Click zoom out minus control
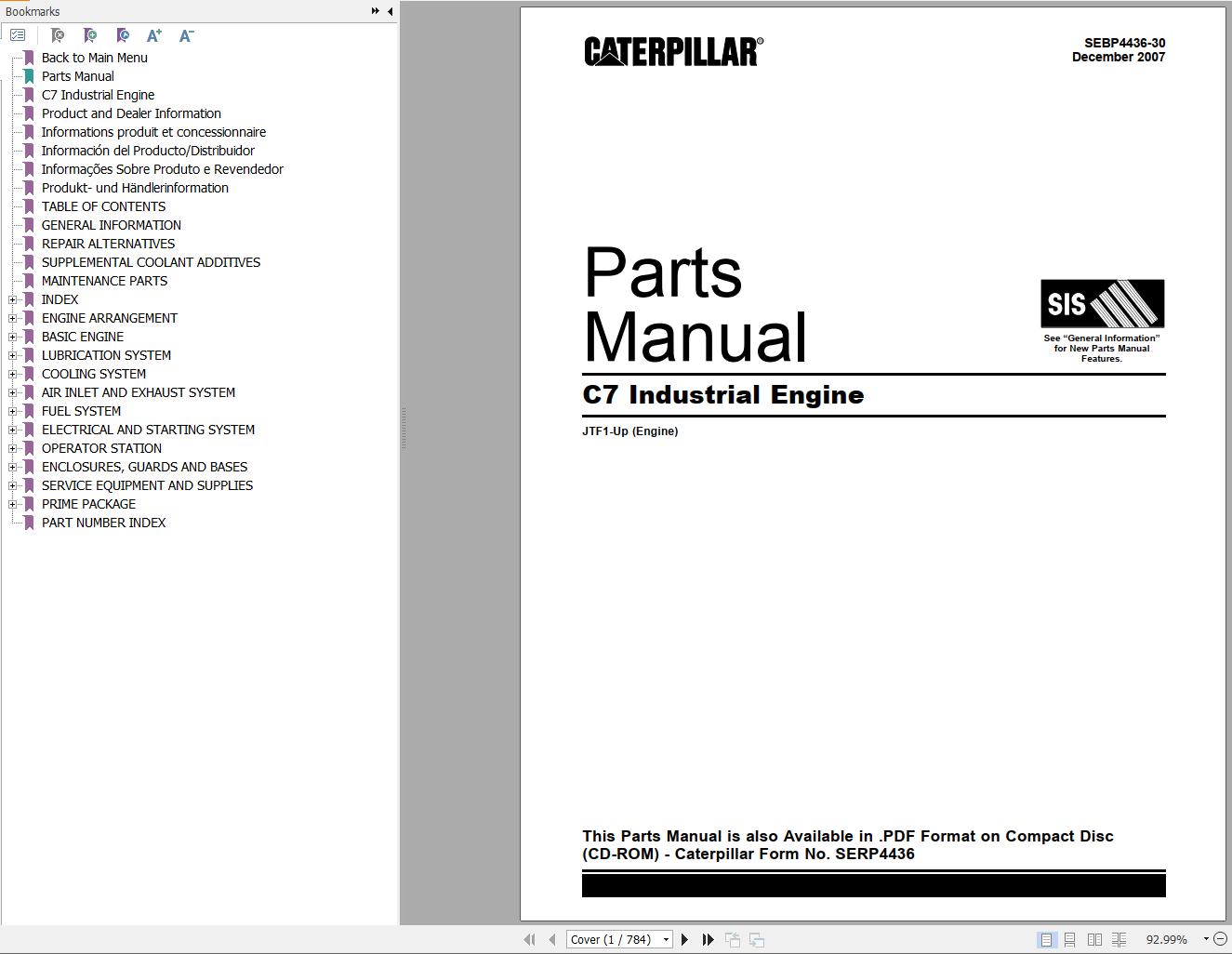Viewport: 1232px width, 954px height. tap(1218, 939)
